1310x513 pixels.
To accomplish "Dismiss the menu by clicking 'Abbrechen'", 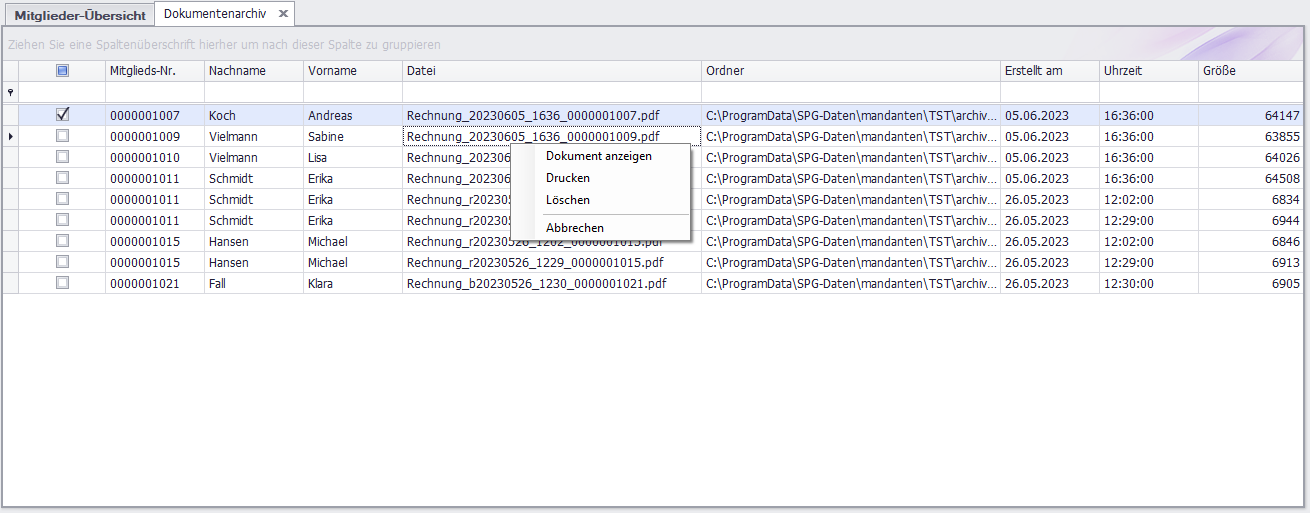I will click(x=574, y=228).
